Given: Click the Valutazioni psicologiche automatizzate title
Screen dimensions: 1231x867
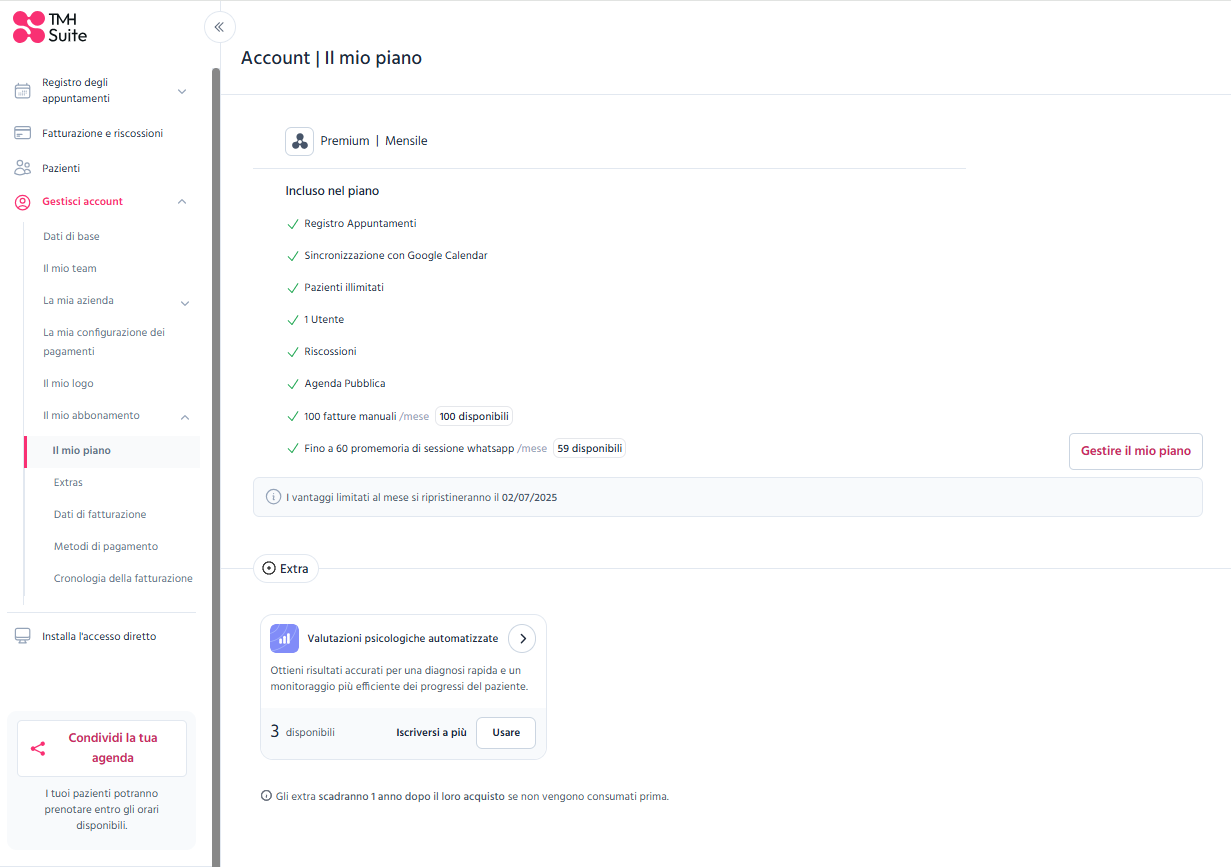Looking at the screenshot, I should click(x=403, y=638).
